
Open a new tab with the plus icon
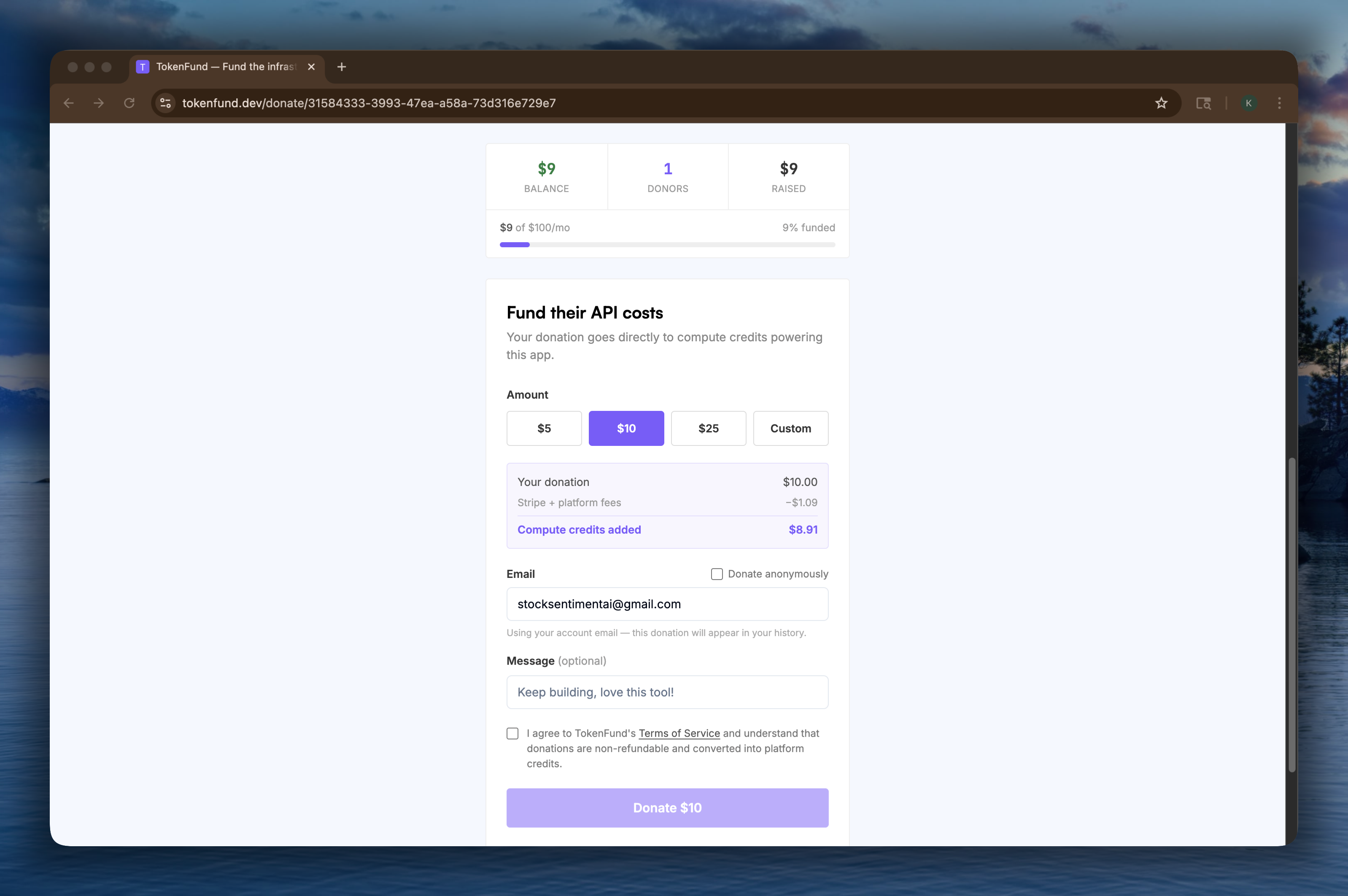coord(341,67)
